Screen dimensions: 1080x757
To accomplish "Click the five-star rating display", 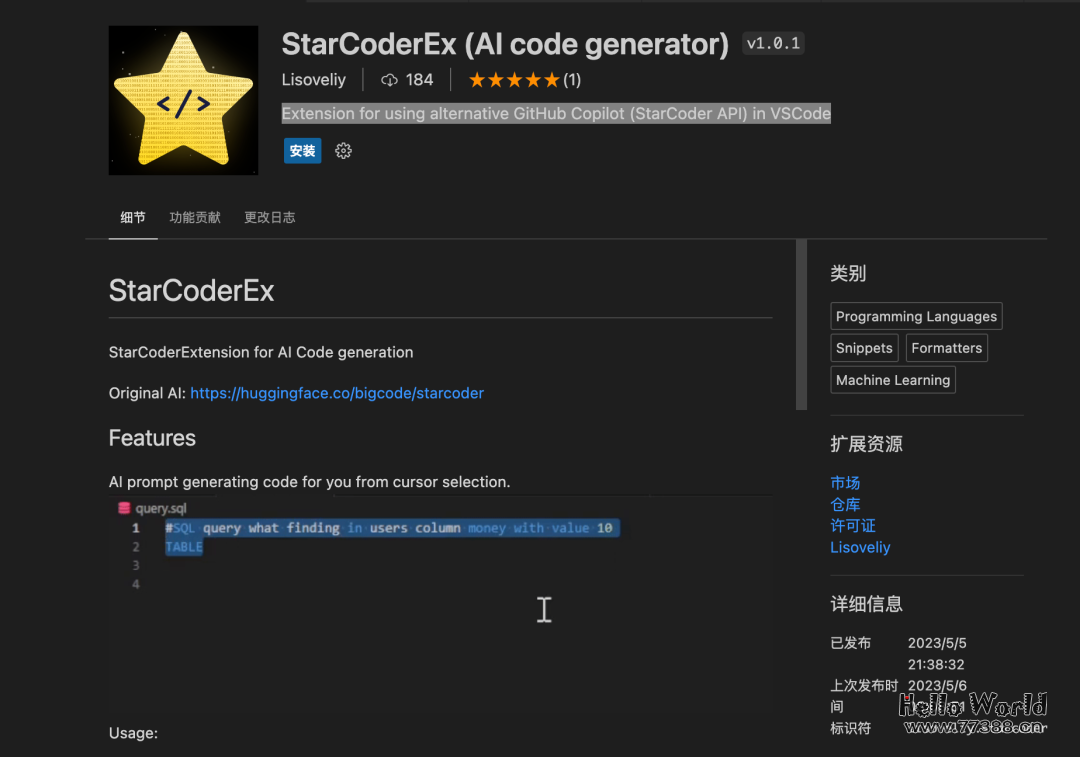I will coord(513,79).
